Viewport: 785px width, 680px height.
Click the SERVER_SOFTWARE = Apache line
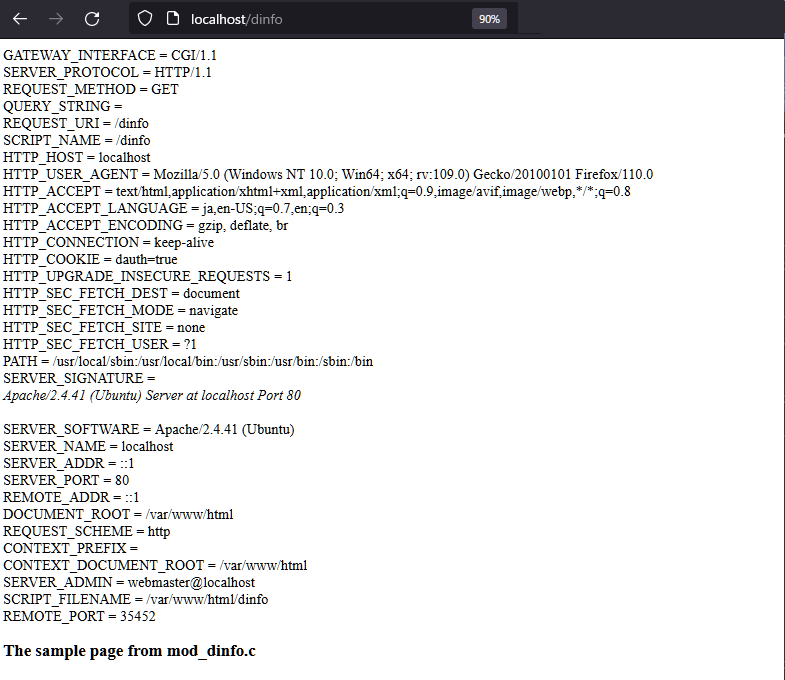[147, 429]
